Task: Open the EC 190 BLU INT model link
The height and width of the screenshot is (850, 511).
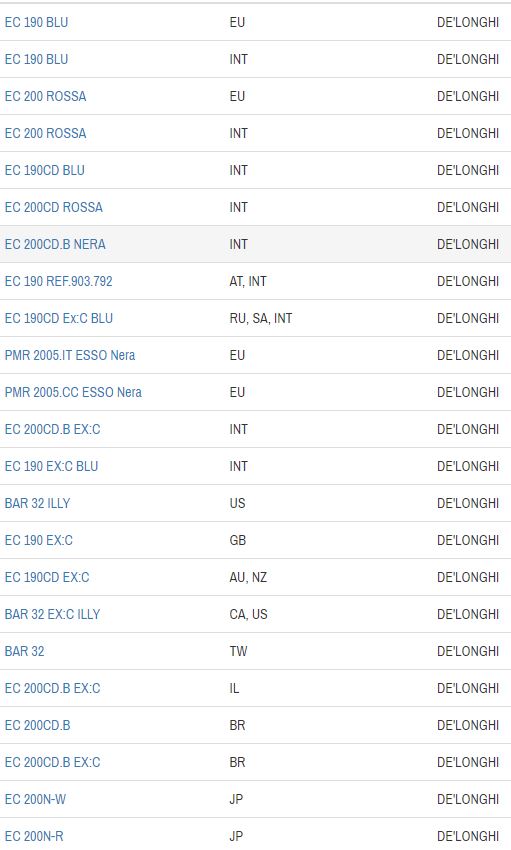Action: (36, 59)
